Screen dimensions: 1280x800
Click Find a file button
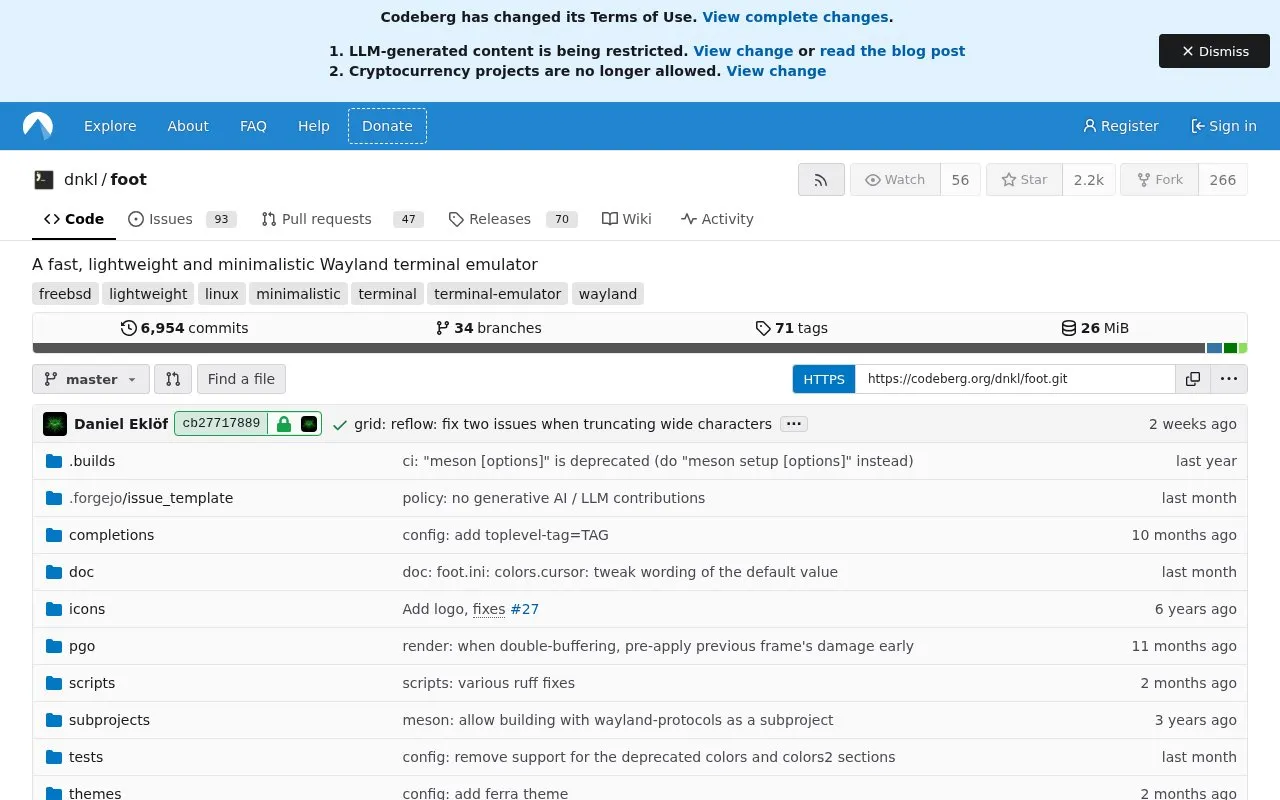pyautogui.click(x=241, y=379)
